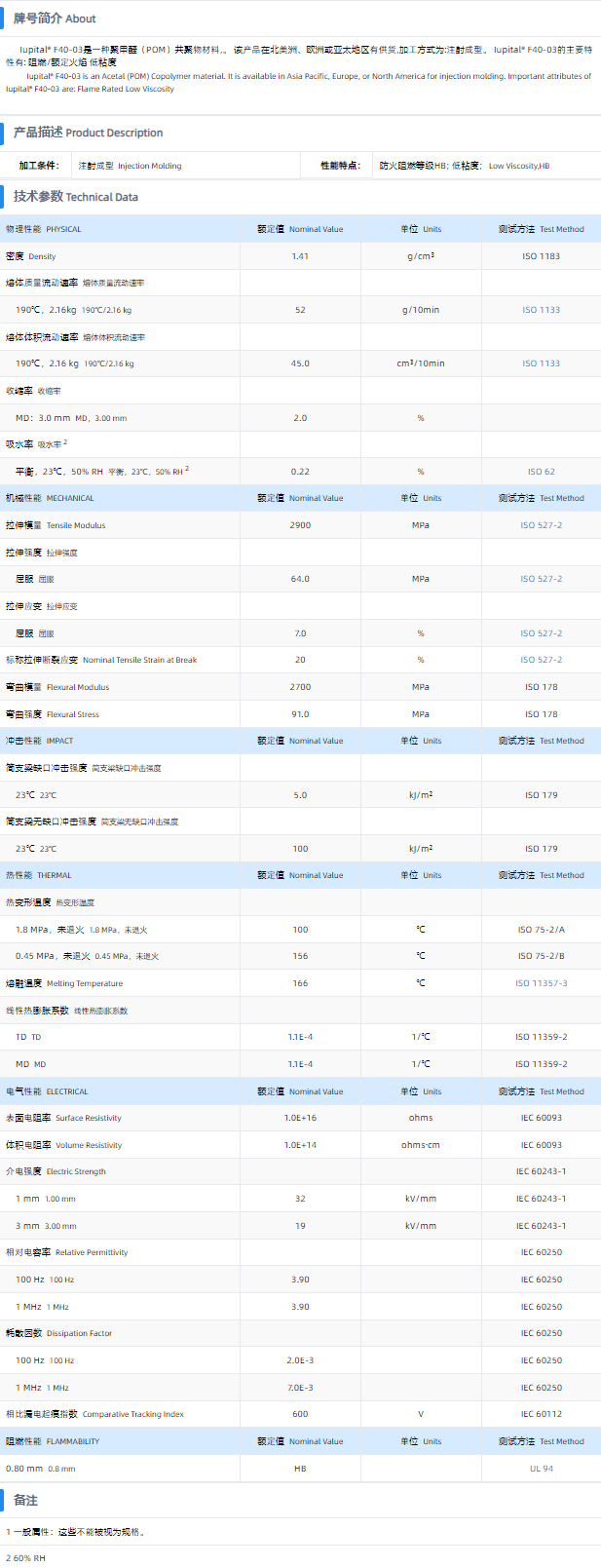Select the Surface Resistivity value 1.0E+16
Image resolution: width=601 pixels, height=1568 pixels.
pyautogui.click(x=300, y=1118)
